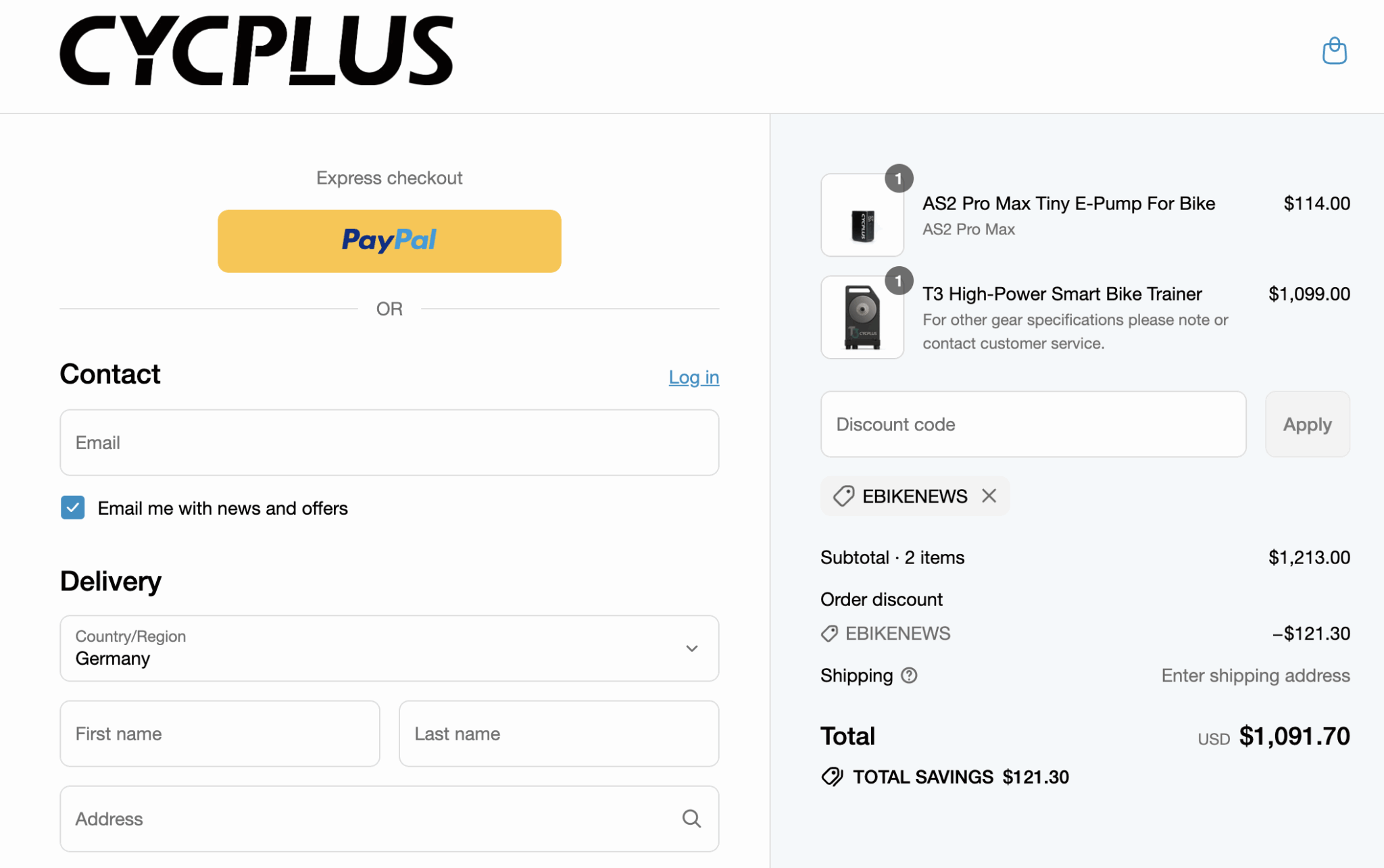The height and width of the screenshot is (868, 1384).
Task: Click the order discount EBIKENEWS tag icon
Action: (x=829, y=634)
